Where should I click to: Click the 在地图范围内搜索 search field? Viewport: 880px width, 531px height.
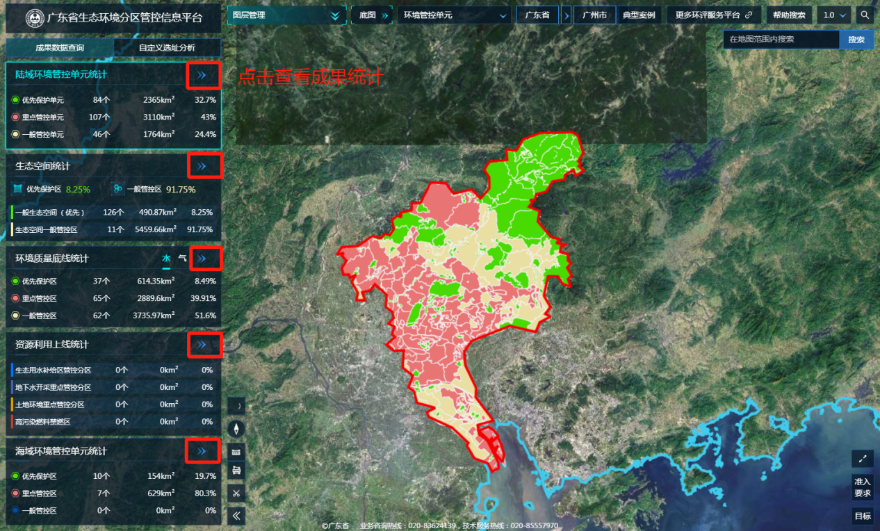(780, 39)
